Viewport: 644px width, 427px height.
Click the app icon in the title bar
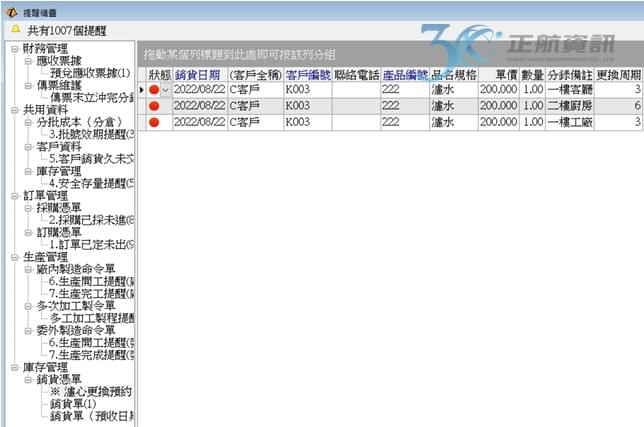tap(9, 8)
